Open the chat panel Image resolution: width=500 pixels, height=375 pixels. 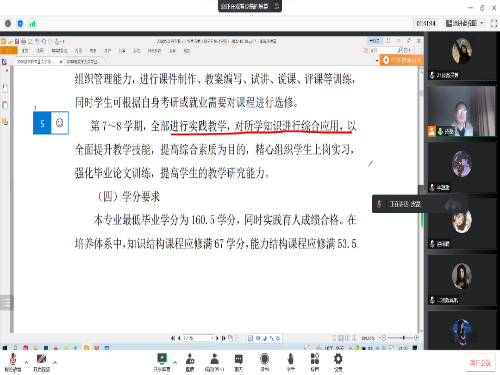239,362
